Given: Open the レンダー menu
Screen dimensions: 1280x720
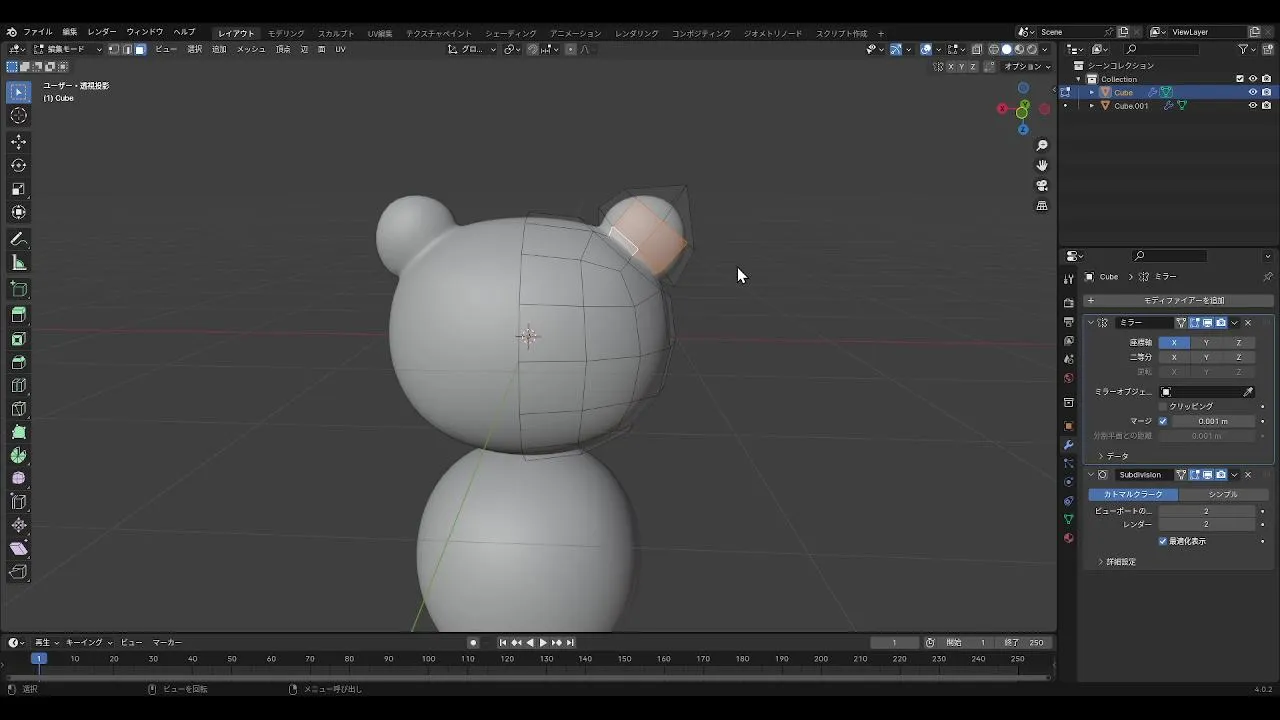Looking at the screenshot, I should (101, 32).
